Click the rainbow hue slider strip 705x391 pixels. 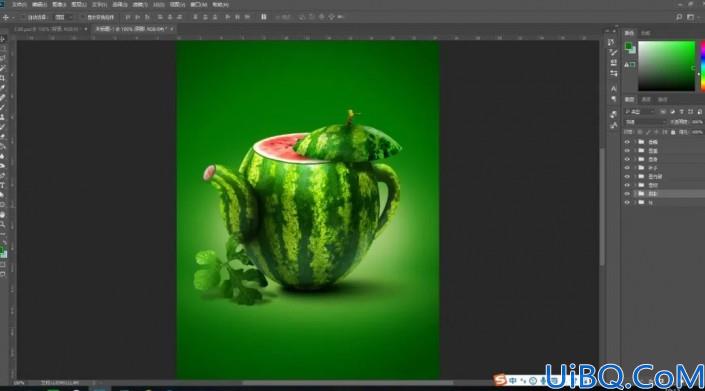tap(702, 66)
